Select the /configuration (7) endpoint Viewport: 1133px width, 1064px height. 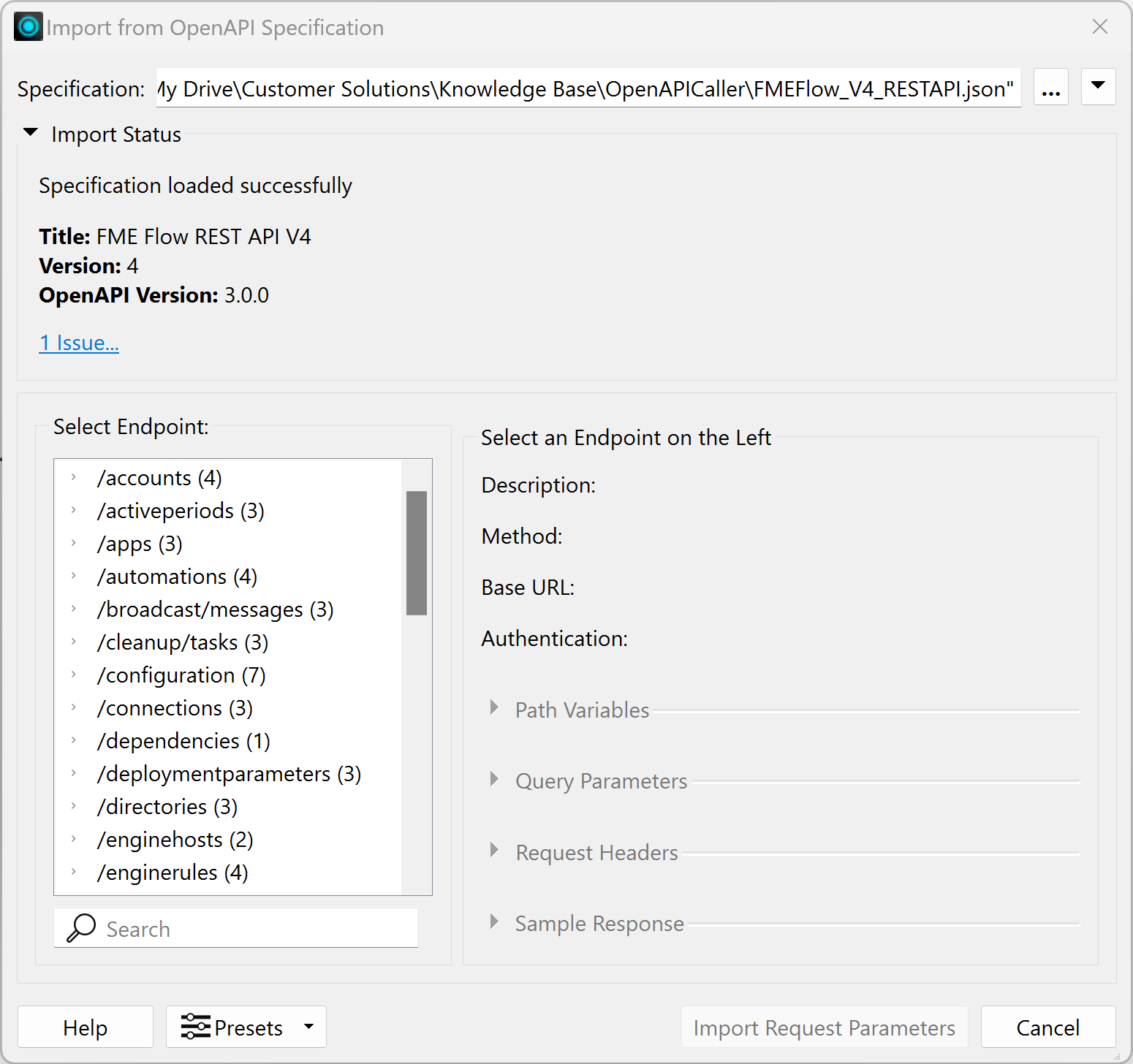[181, 675]
